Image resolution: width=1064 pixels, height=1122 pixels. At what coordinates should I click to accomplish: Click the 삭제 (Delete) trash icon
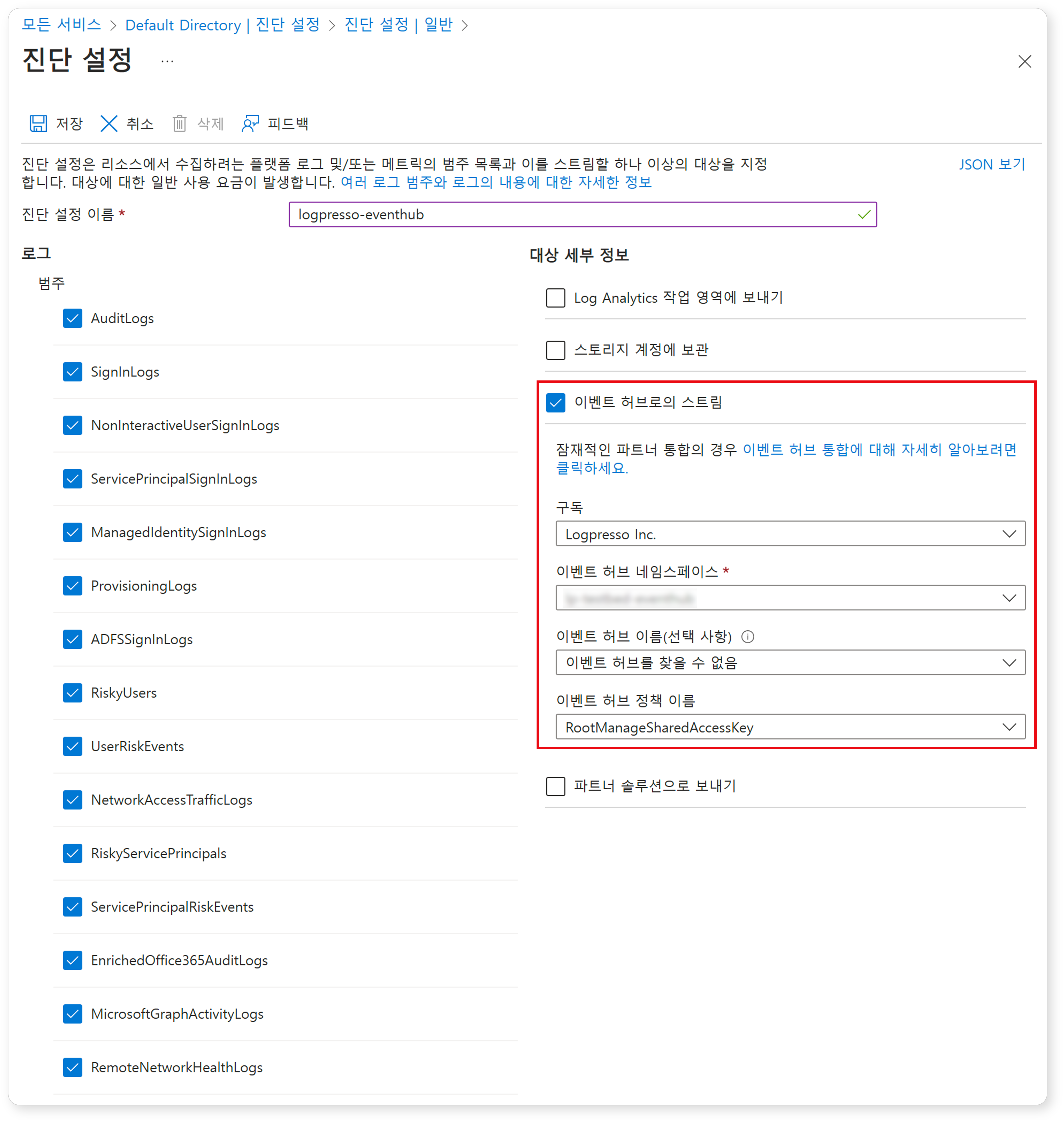click(x=179, y=123)
